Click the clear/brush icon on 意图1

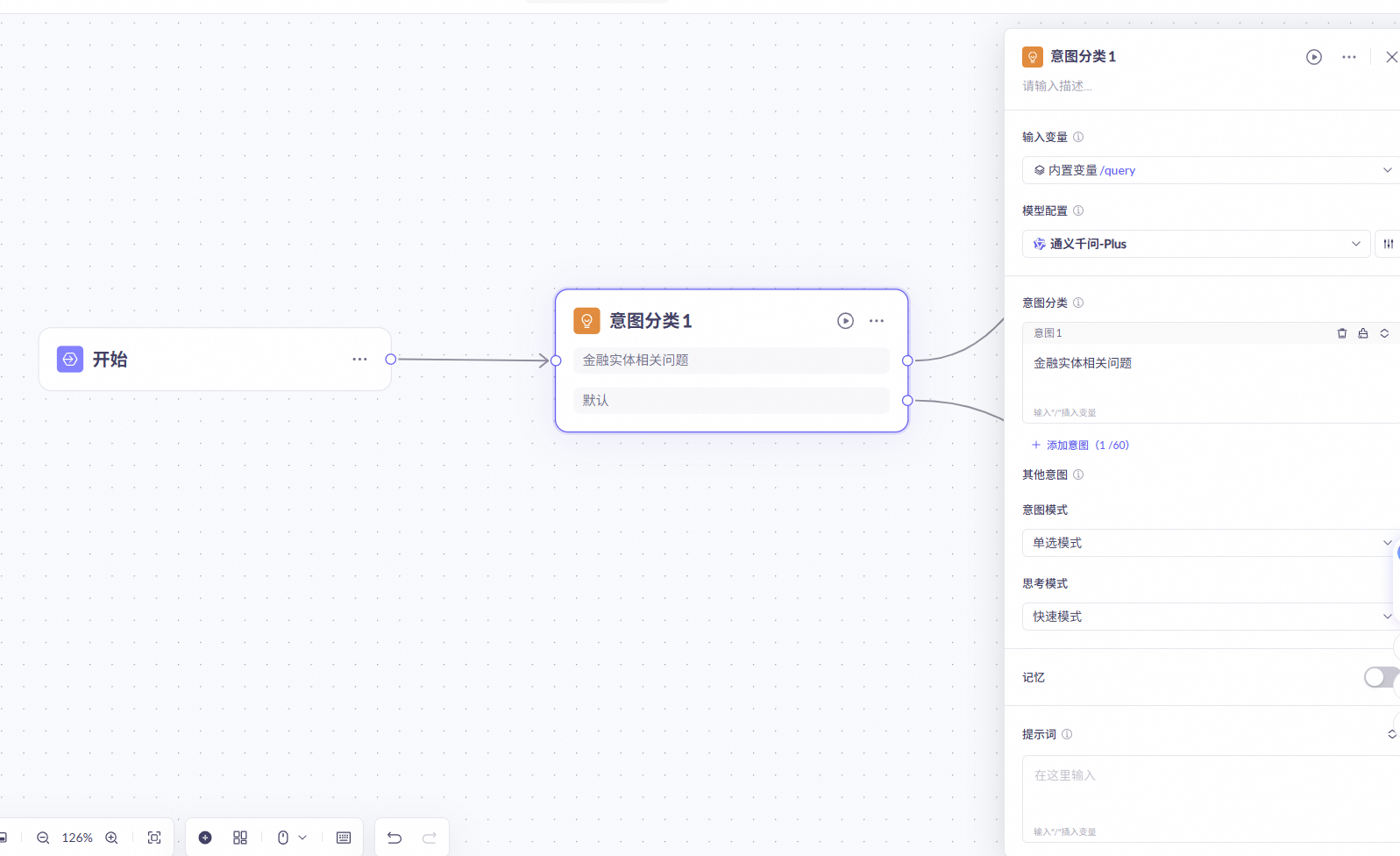click(x=1363, y=333)
